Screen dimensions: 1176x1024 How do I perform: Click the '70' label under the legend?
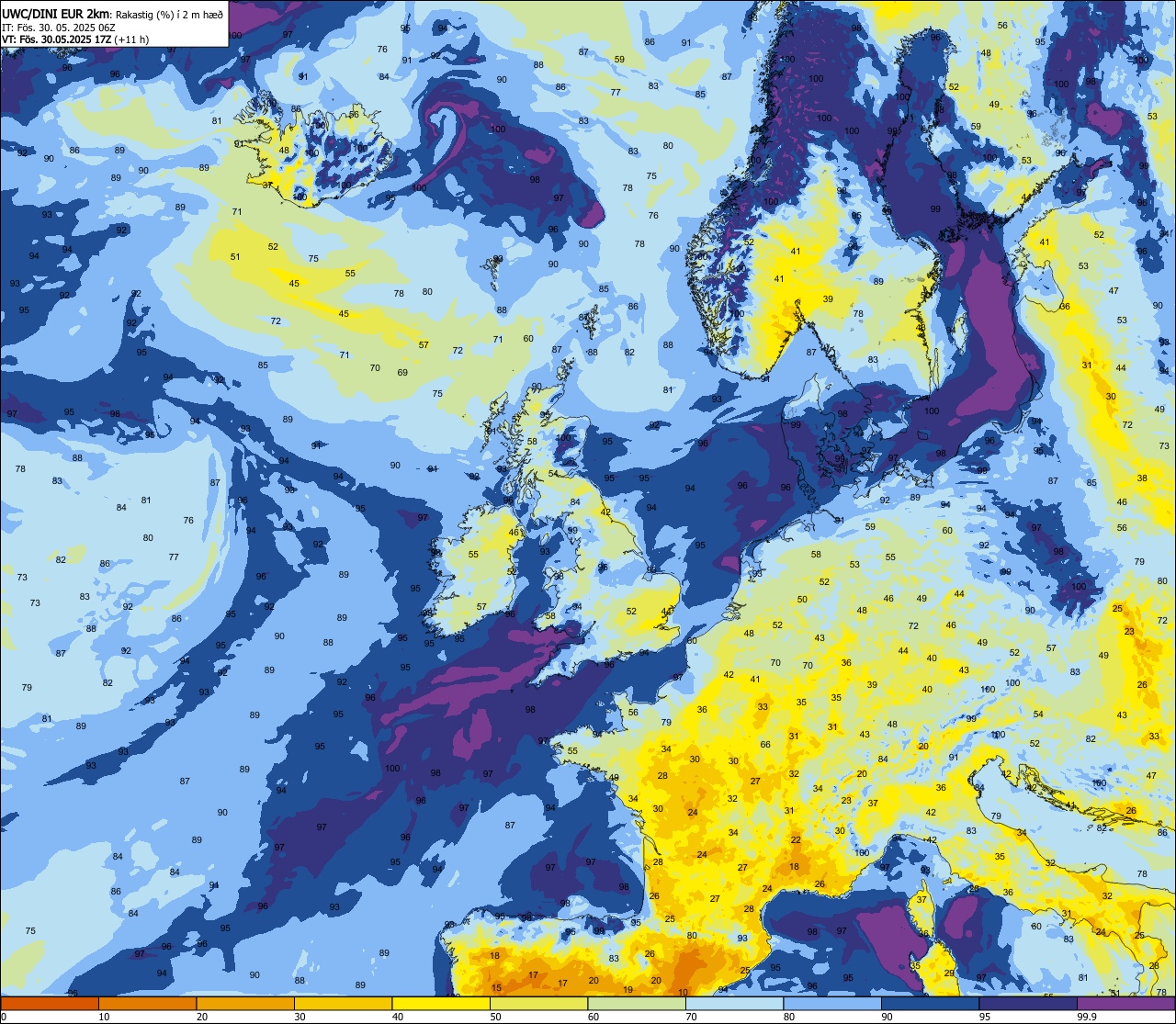(691, 1017)
